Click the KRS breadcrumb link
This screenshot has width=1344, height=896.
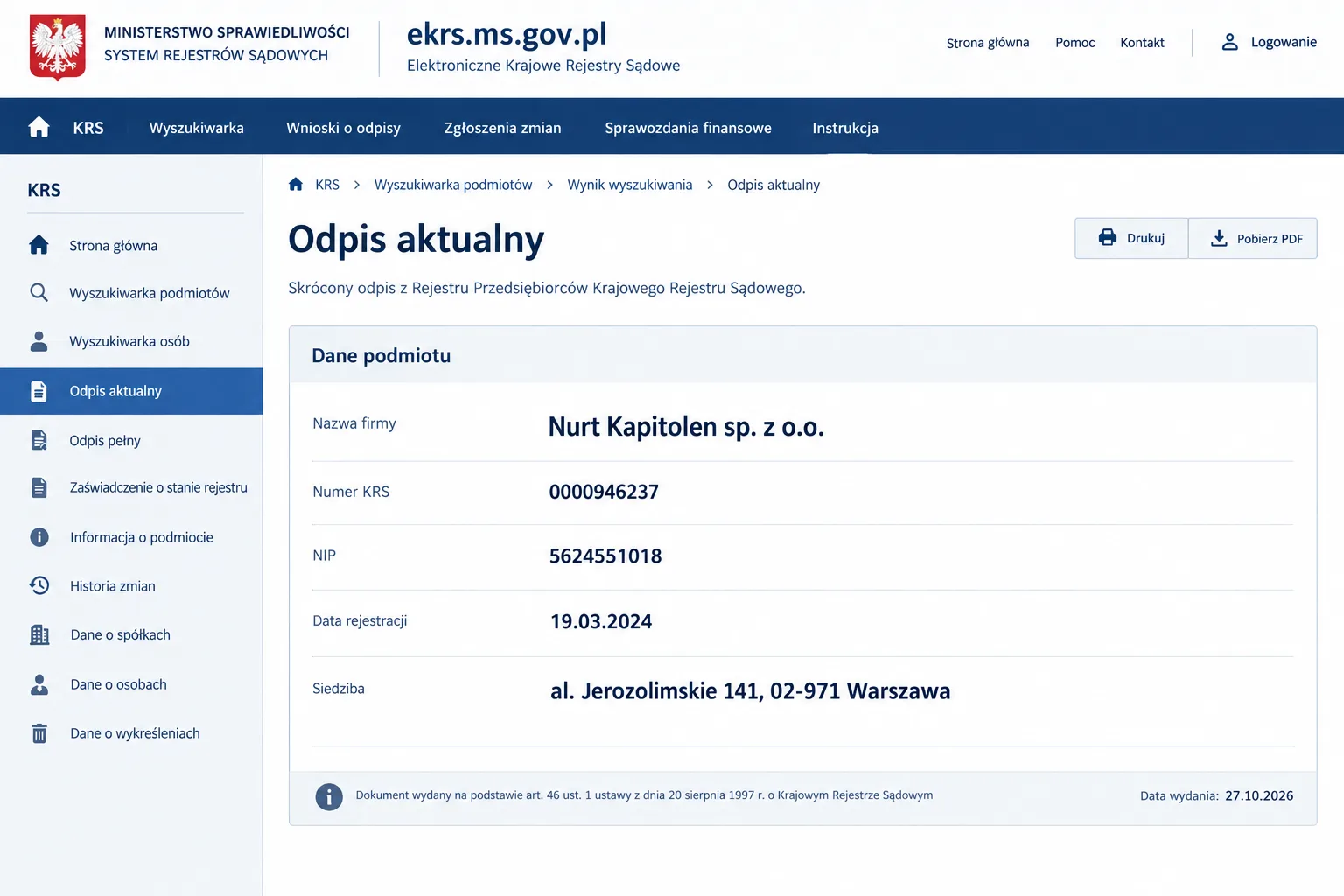(x=327, y=185)
